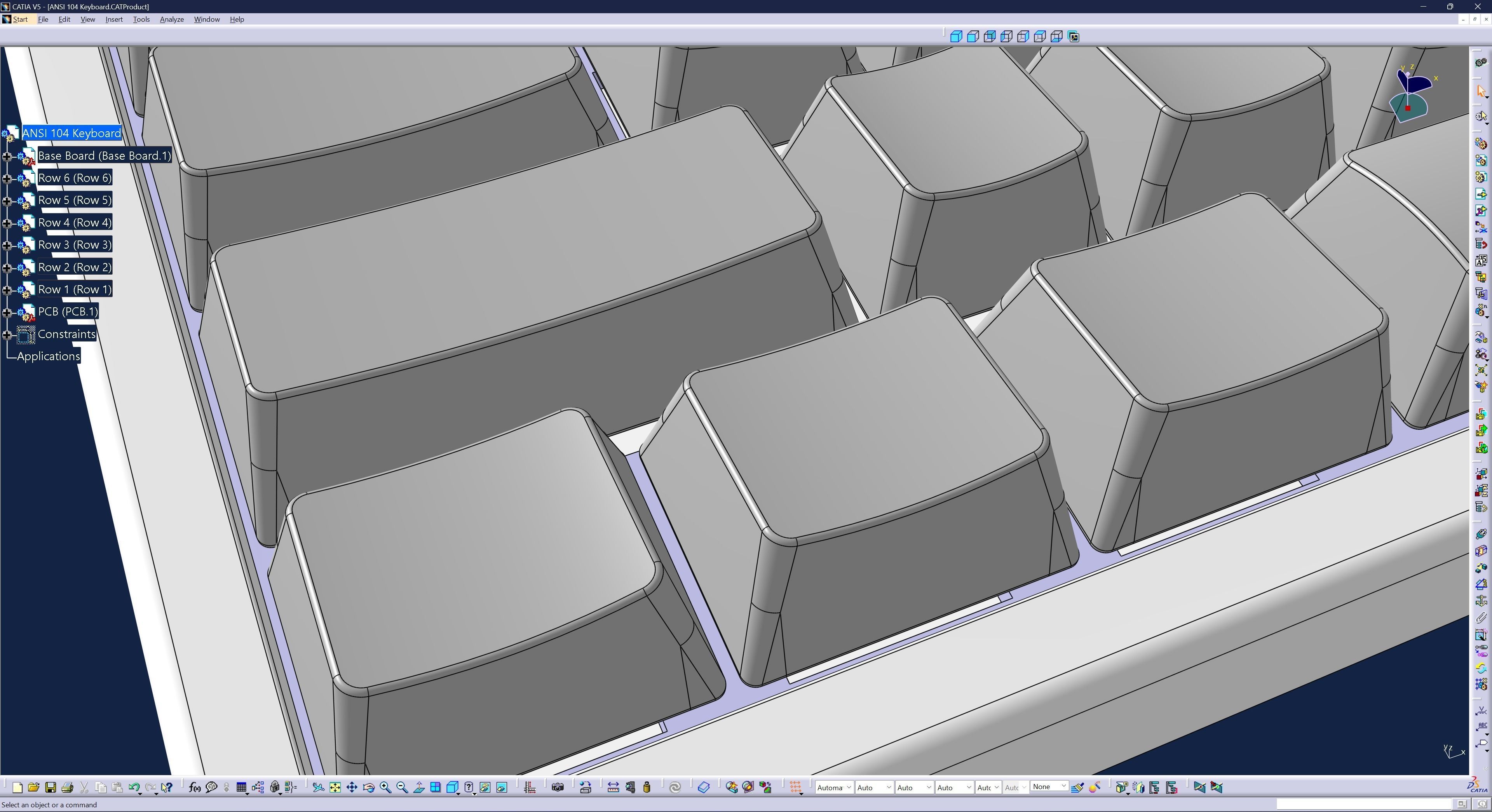Image resolution: width=1492 pixels, height=812 pixels.
Task: Switch to Right View cube icon
Action: [1023, 37]
